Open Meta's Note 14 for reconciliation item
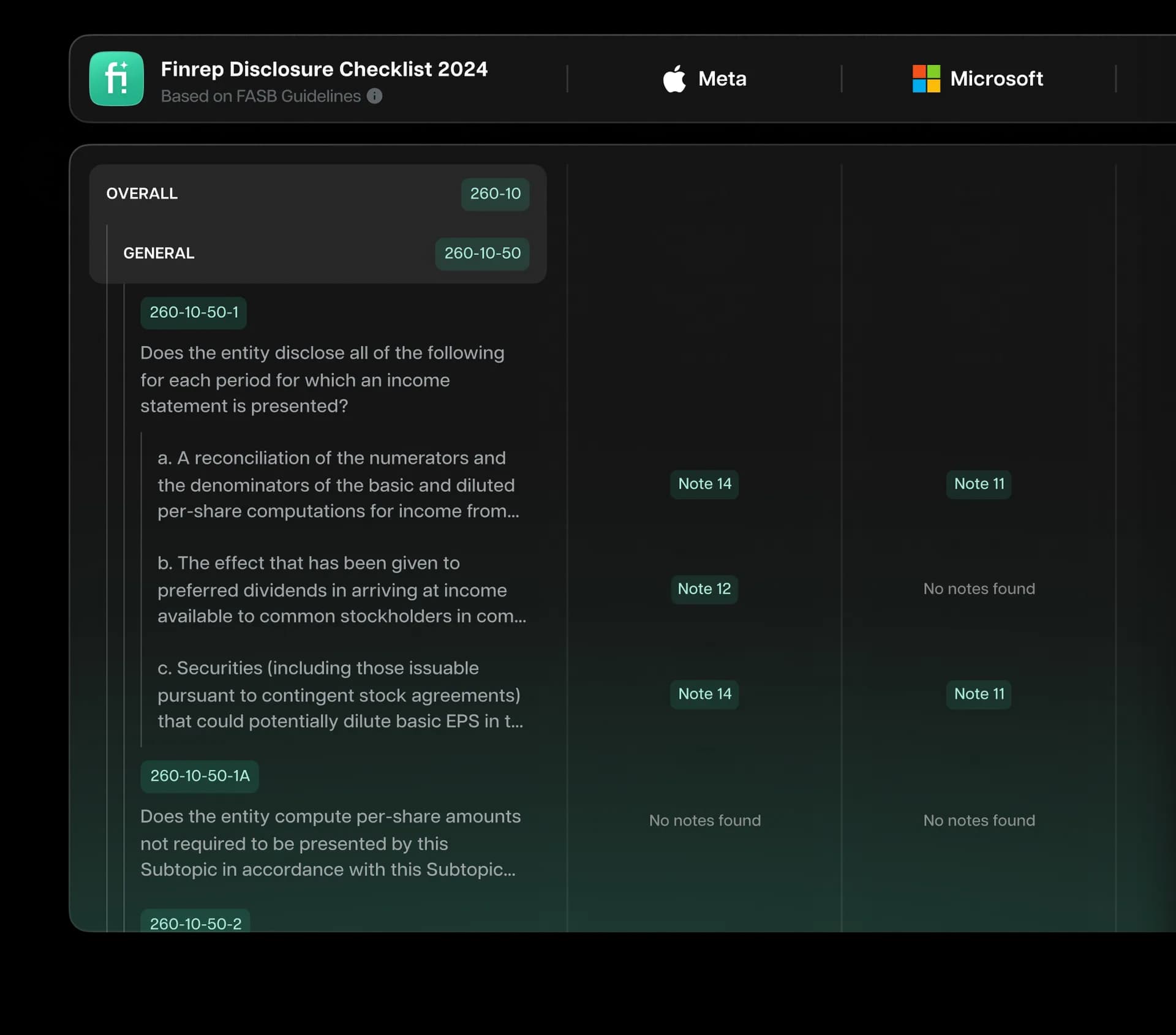 (x=704, y=484)
